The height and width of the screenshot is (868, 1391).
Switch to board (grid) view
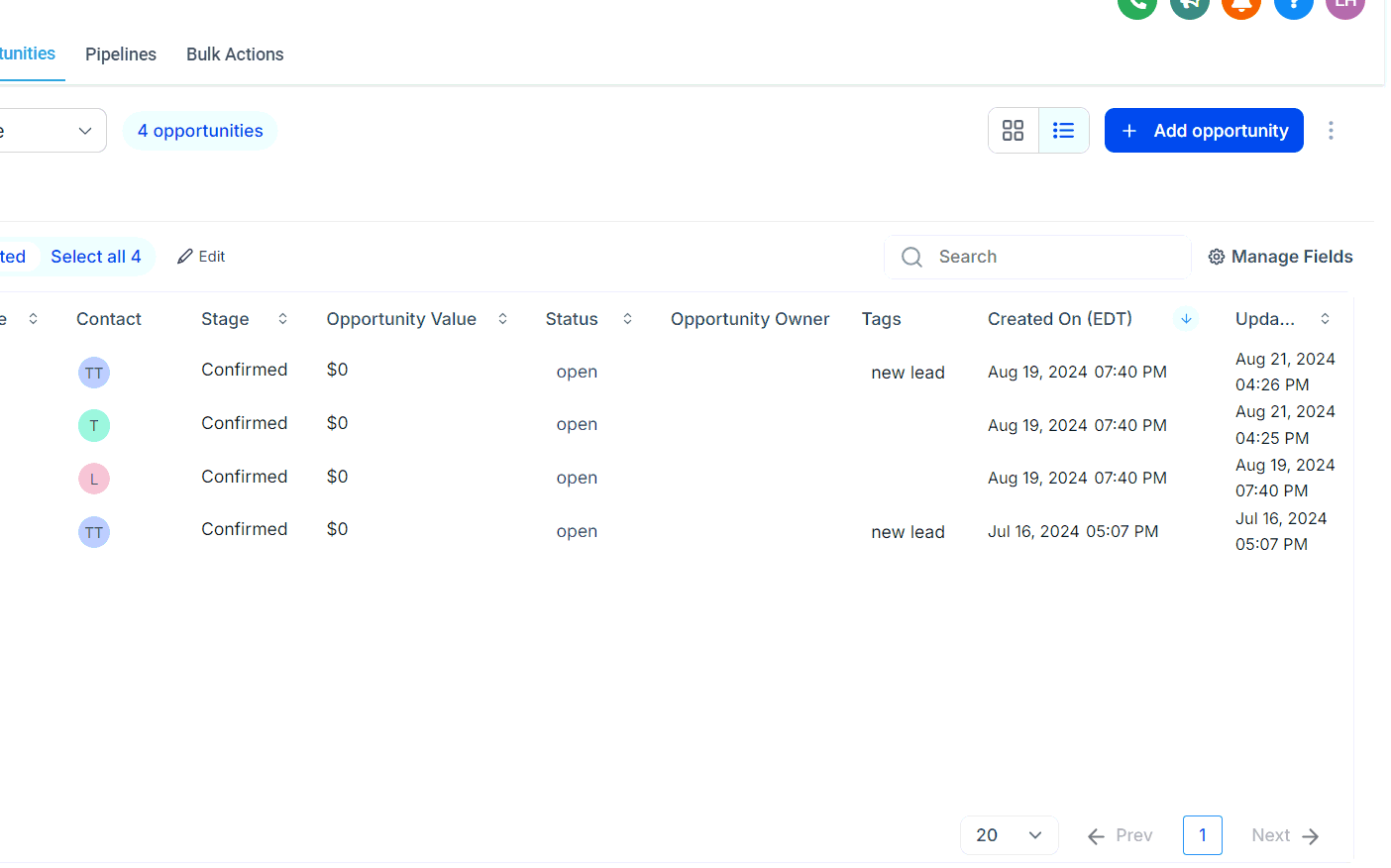(x=1013, y=131)
